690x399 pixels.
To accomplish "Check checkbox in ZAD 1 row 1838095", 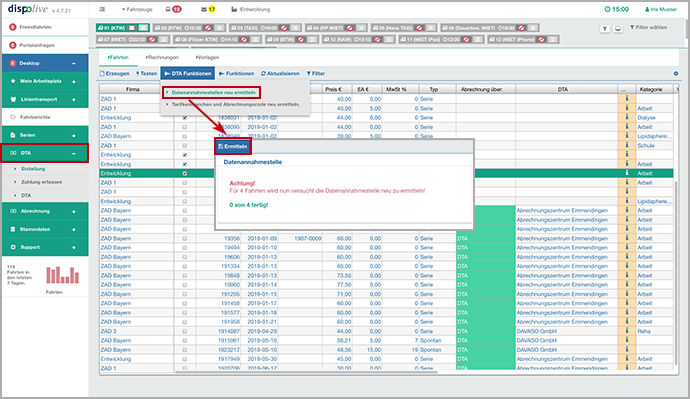I will tap(184, 127).
